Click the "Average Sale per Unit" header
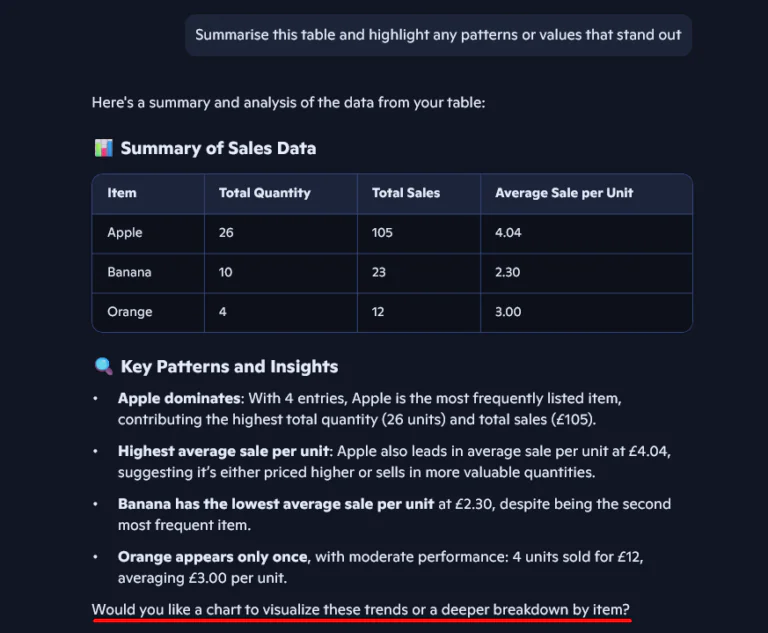 (x=563, y=193)
